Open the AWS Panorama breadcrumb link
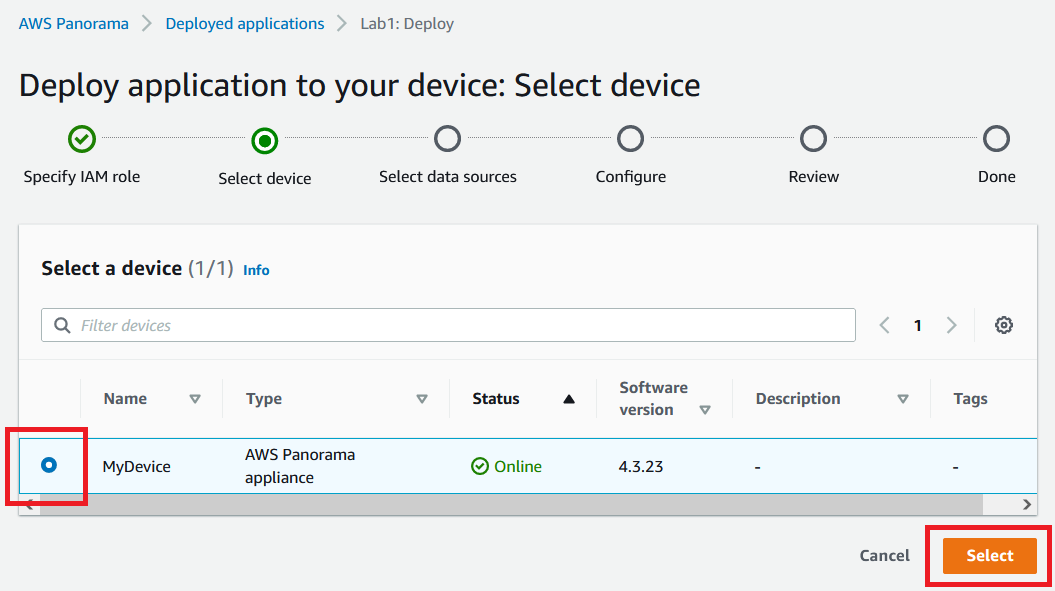The image size is (1055, 591). [73, 24]
